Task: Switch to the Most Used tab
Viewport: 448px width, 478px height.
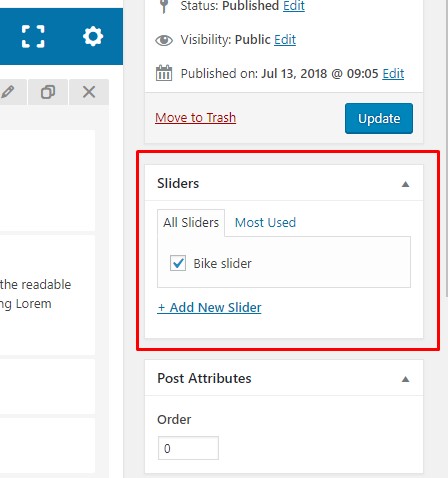Action: 265,222
